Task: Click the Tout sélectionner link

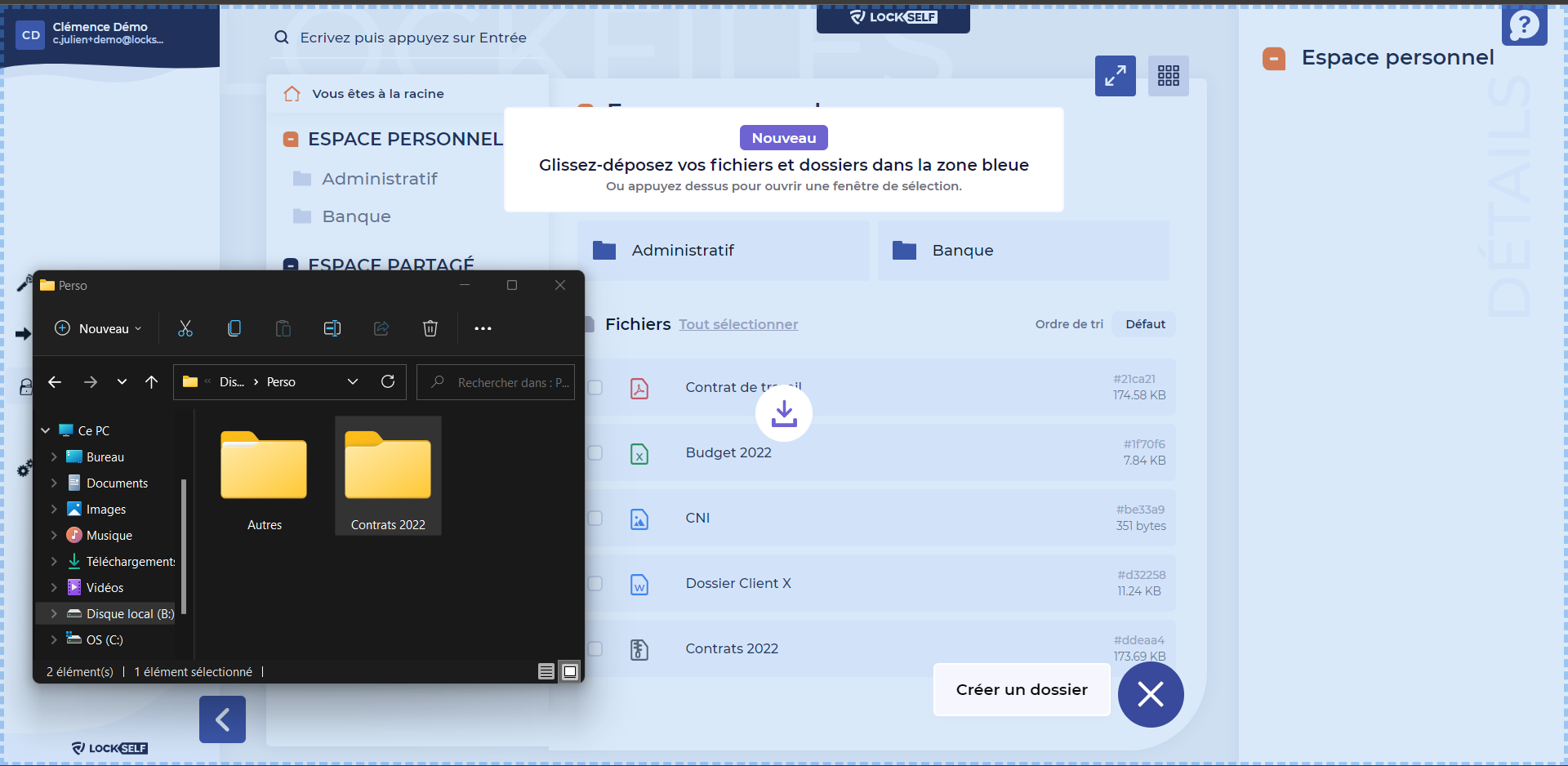Action: click(738, 324)
